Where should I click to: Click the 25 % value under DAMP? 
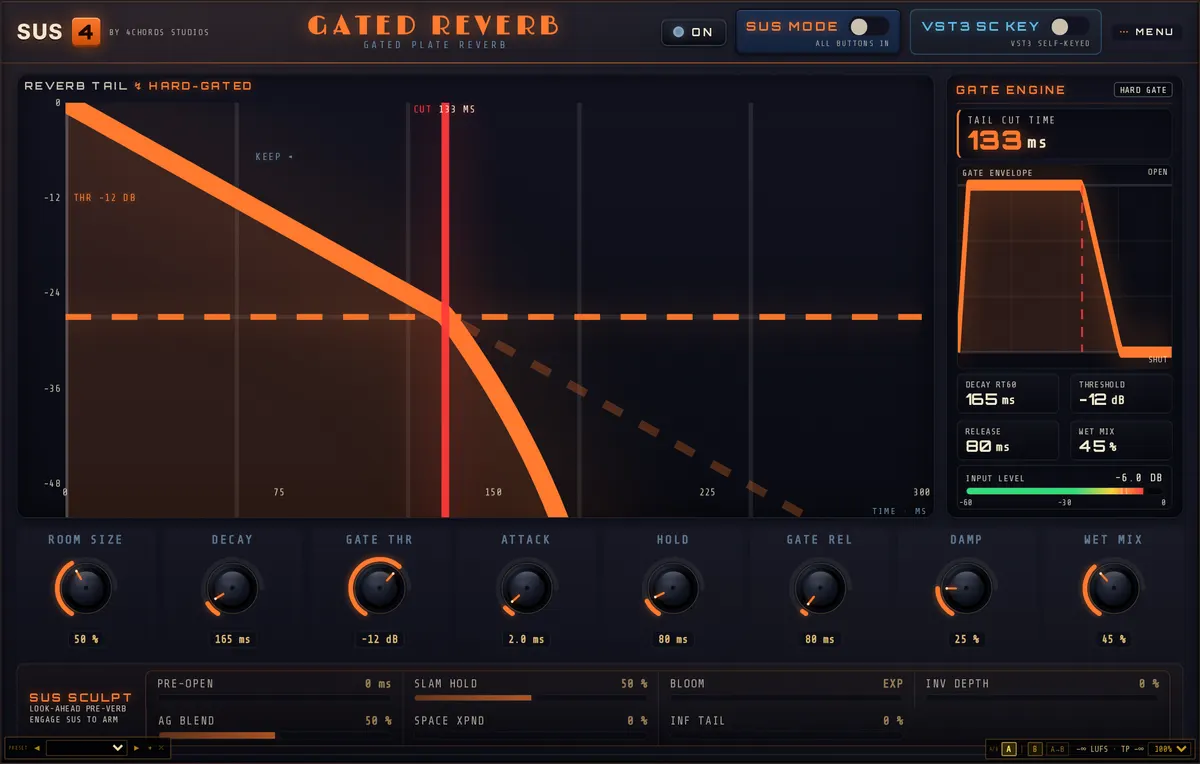[x=965, y=639]
